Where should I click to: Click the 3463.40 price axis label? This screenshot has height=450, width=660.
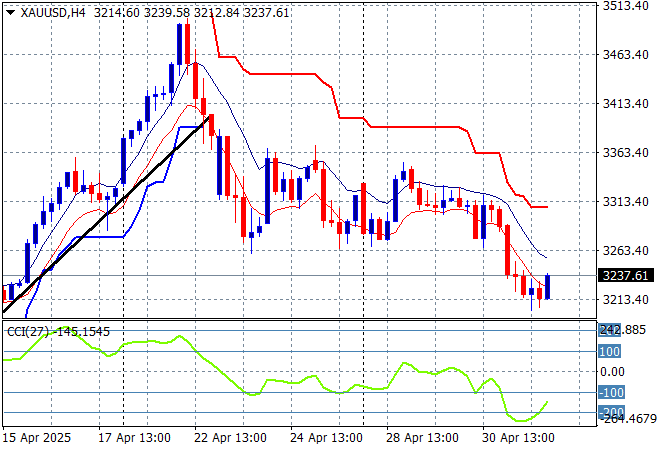(x=625, y=55)
